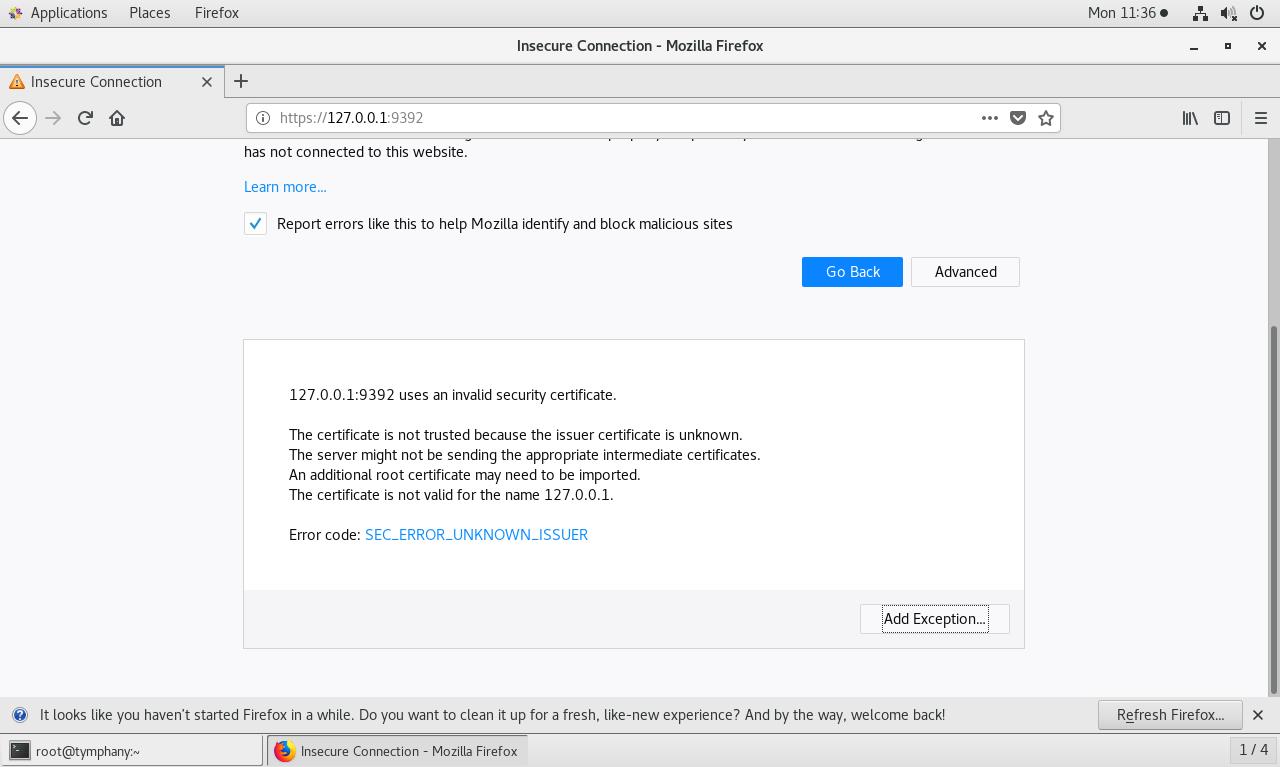
Task: Click the vertical page scrollbar
Action: pos(1273,508)
